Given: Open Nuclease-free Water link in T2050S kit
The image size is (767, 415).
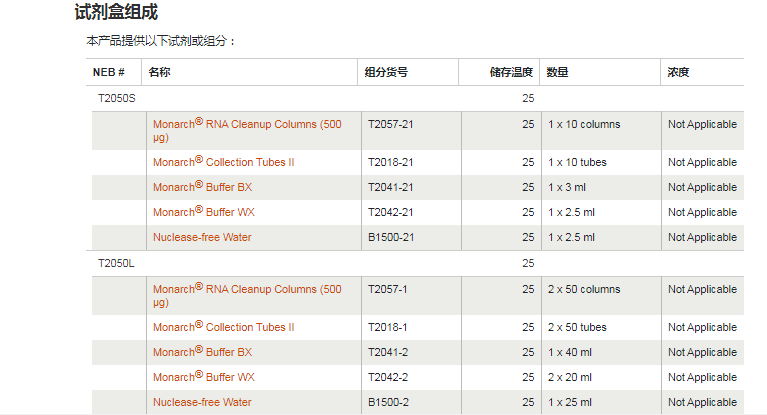Looking at the screenshot, I should point(202,238).
